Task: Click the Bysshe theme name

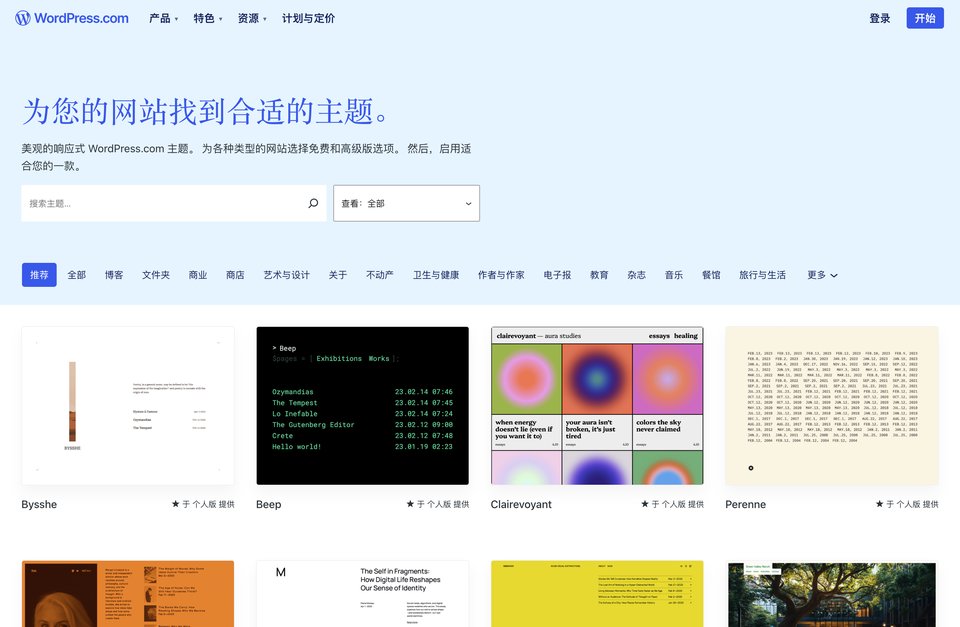Action: (39, 505)
